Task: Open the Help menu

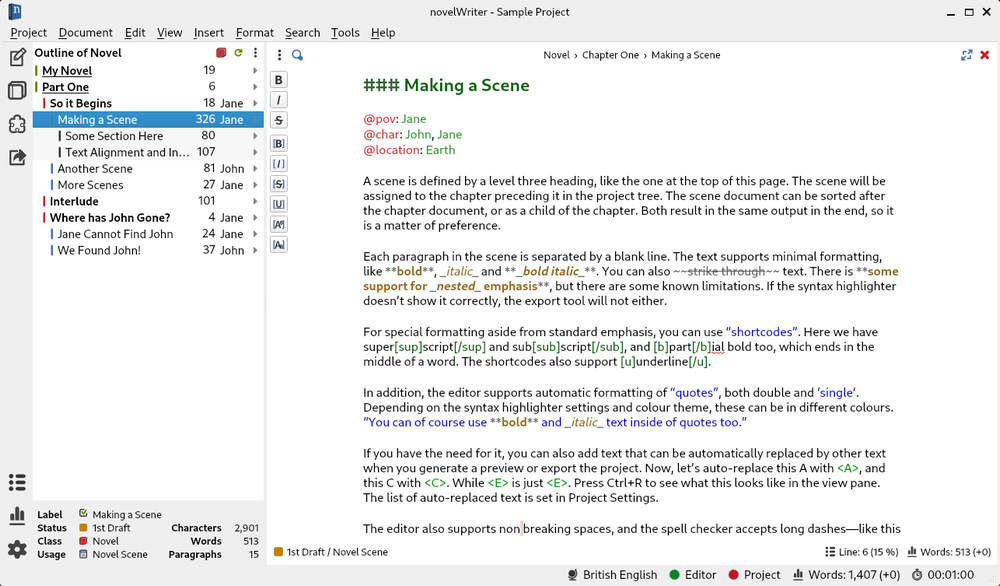Action: click(383, 33)
